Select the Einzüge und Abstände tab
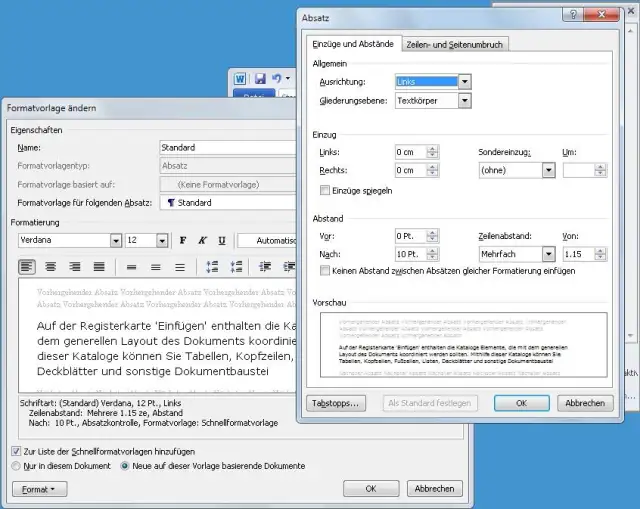Image resolution: width=640 pixels, height=509 pixels. [x=353, y=44]
